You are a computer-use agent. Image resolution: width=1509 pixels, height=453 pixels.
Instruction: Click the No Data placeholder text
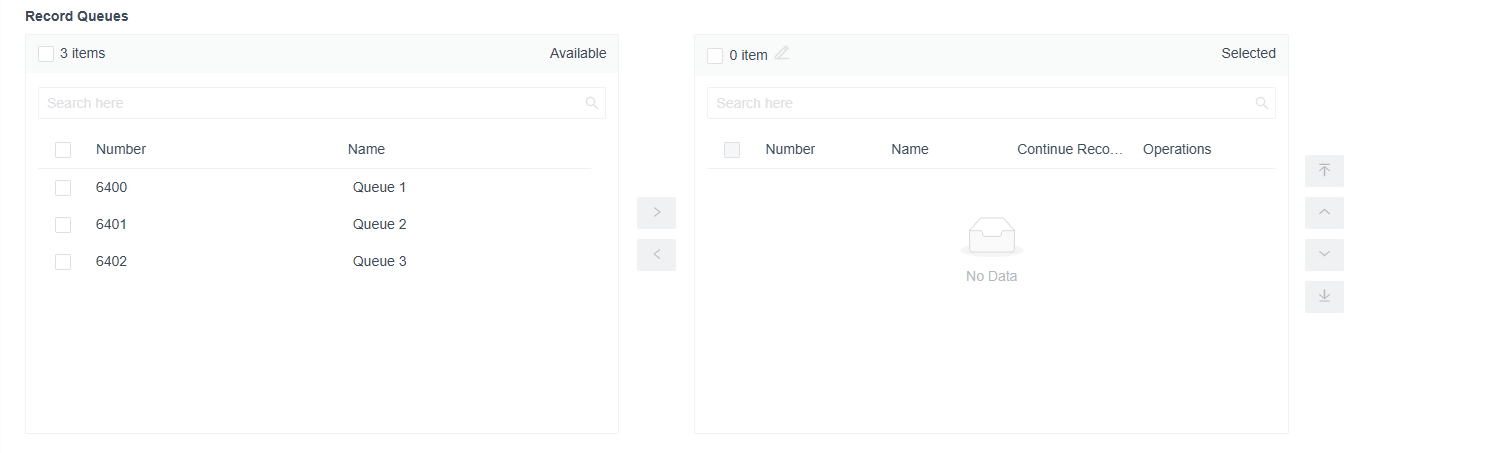pyautogui.click(x=992, y=276)
